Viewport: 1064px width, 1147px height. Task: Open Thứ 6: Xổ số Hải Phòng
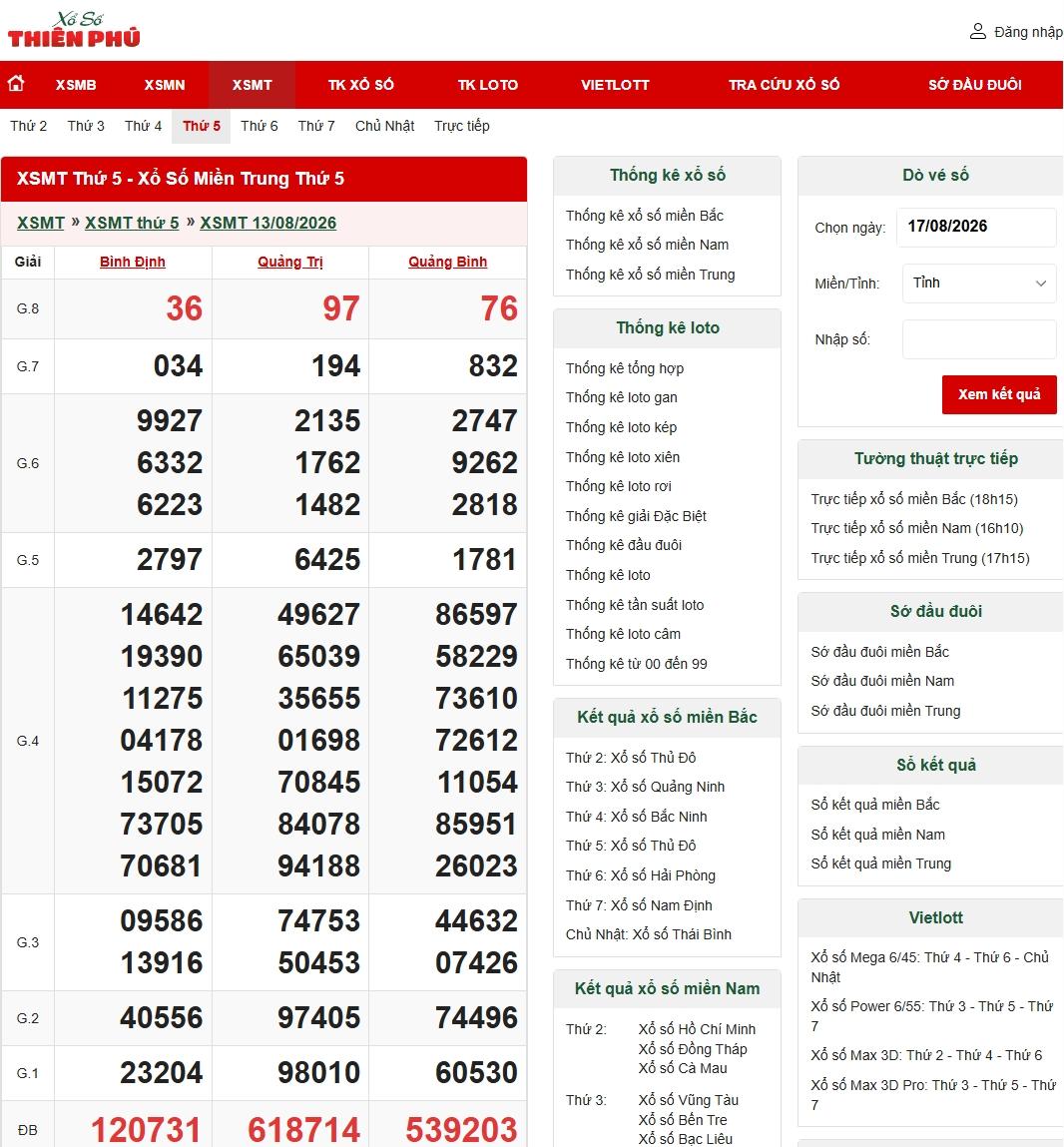[641, 875]
